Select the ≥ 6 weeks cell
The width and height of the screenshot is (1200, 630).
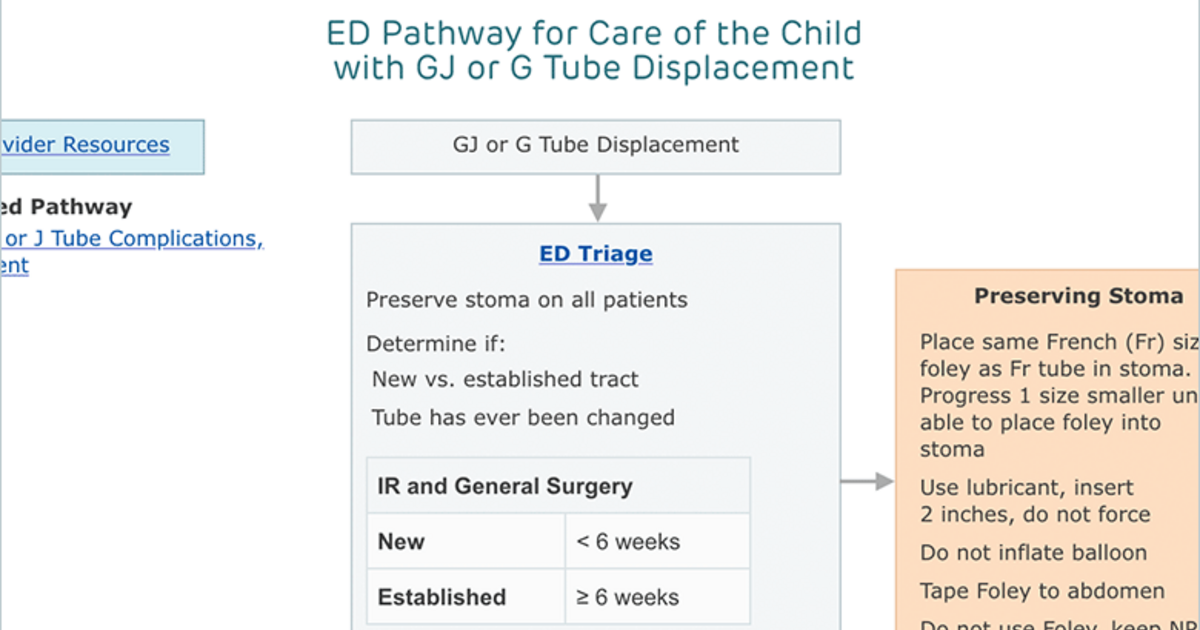[658, 597]
